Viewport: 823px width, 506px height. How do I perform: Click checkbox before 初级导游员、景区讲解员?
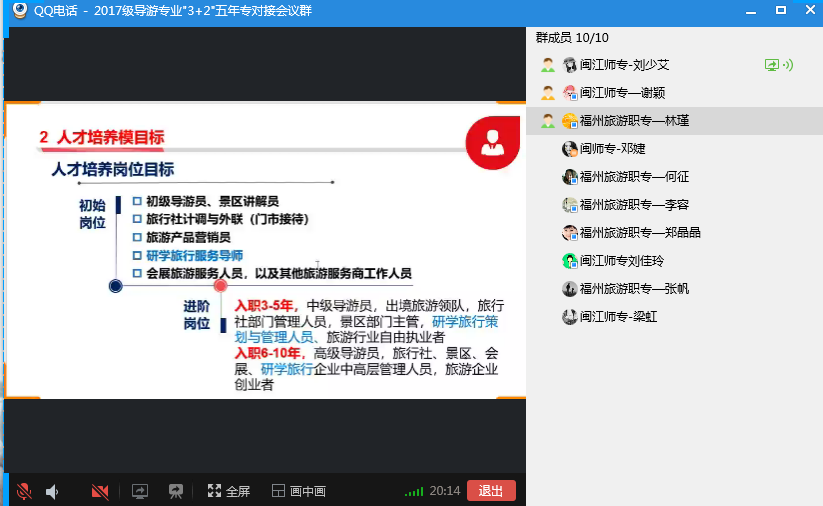(138, 201)
